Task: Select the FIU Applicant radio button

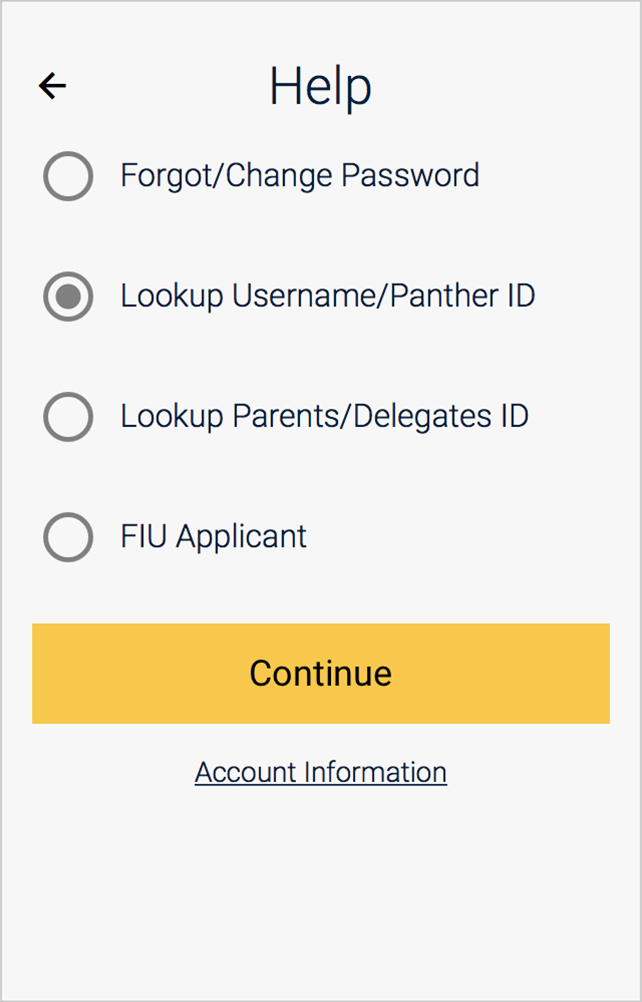Action: (68, 537)
